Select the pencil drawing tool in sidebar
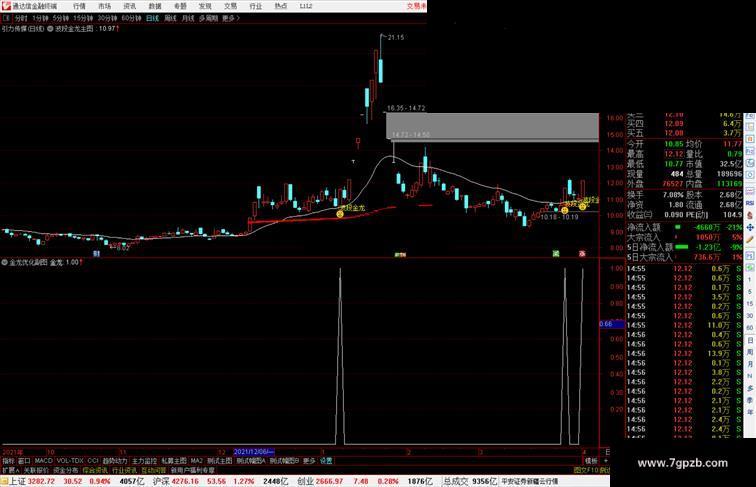Image resolution: width=756 pixels, height=487 pixels. pos(750,240)
